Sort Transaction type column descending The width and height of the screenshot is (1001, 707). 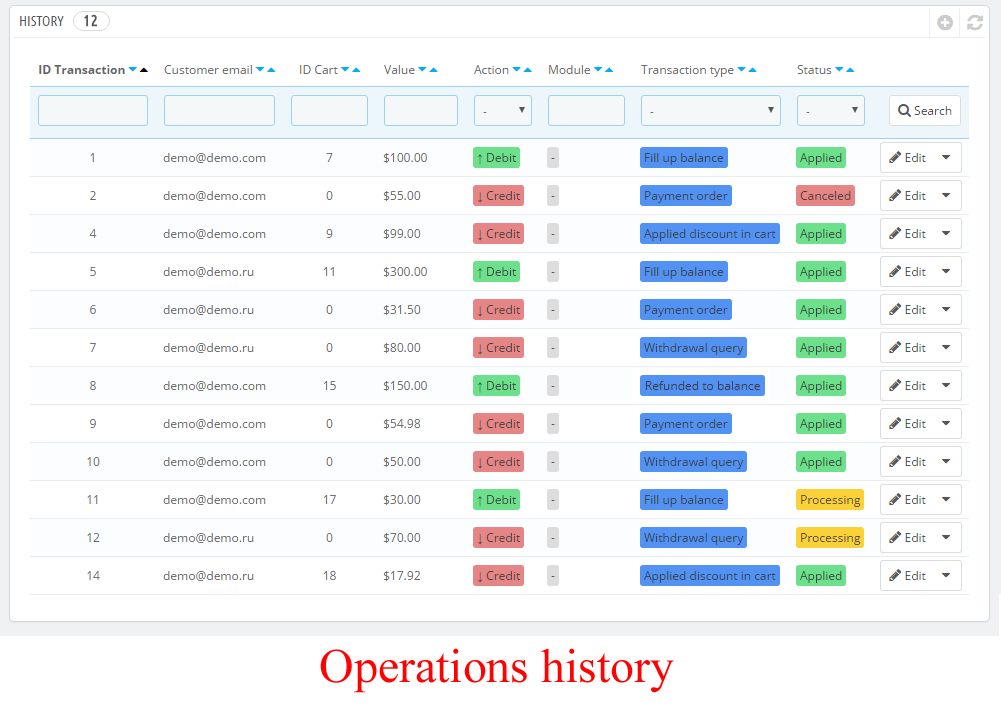click(x=741, y=70)
